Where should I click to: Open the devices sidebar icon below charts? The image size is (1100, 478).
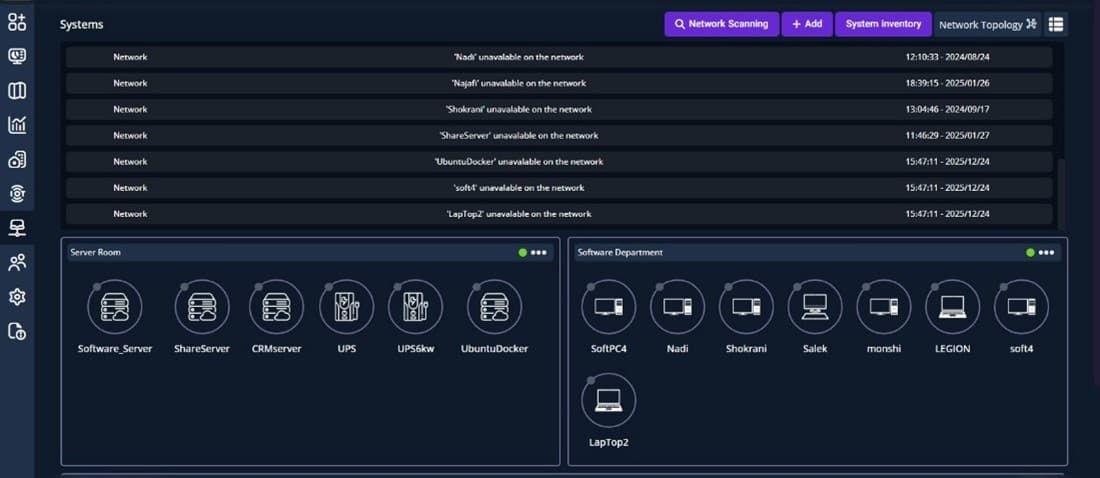[x=17, y=159]
